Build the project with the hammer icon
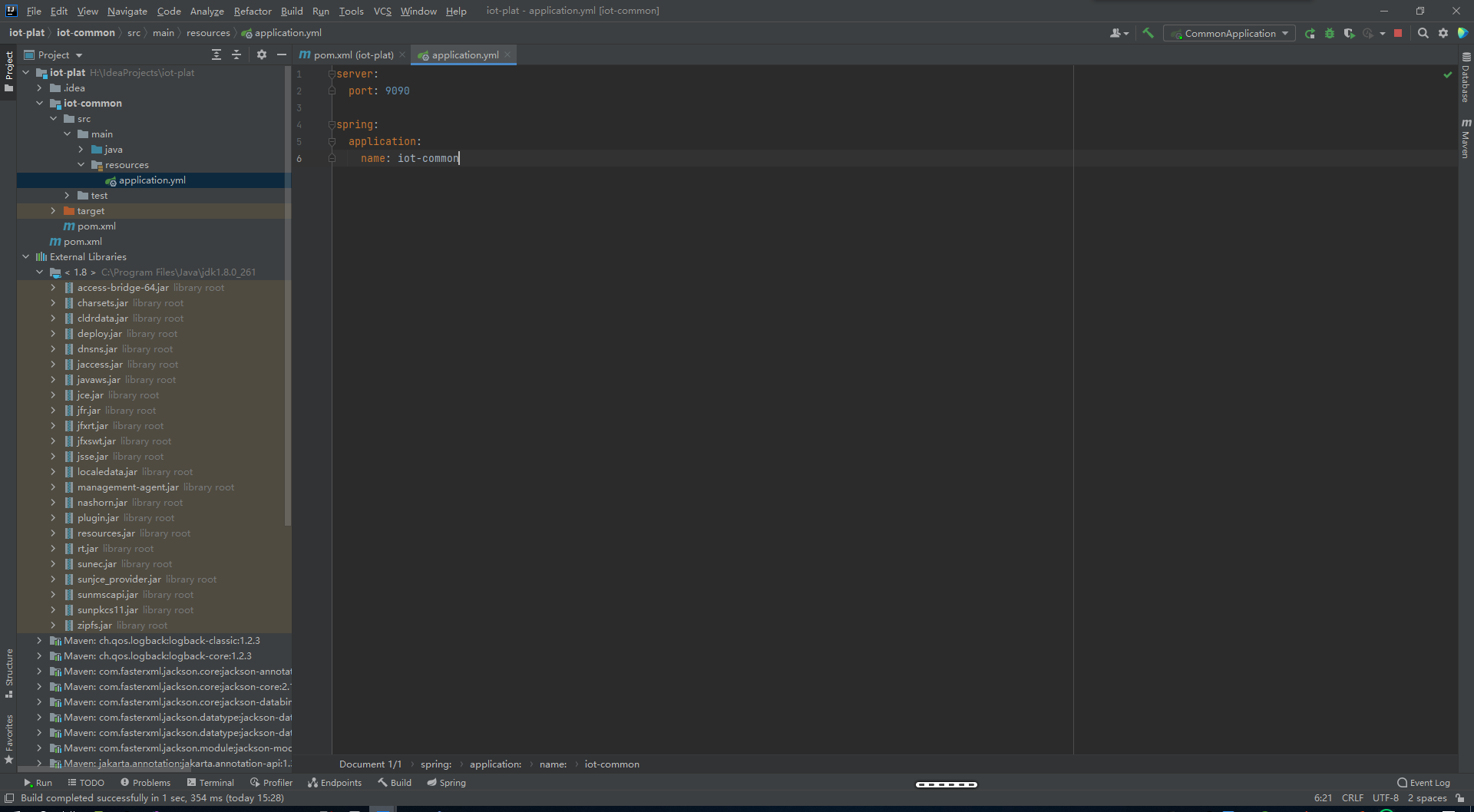This screenshot has width=1474, height=812. pos(1148,33)
